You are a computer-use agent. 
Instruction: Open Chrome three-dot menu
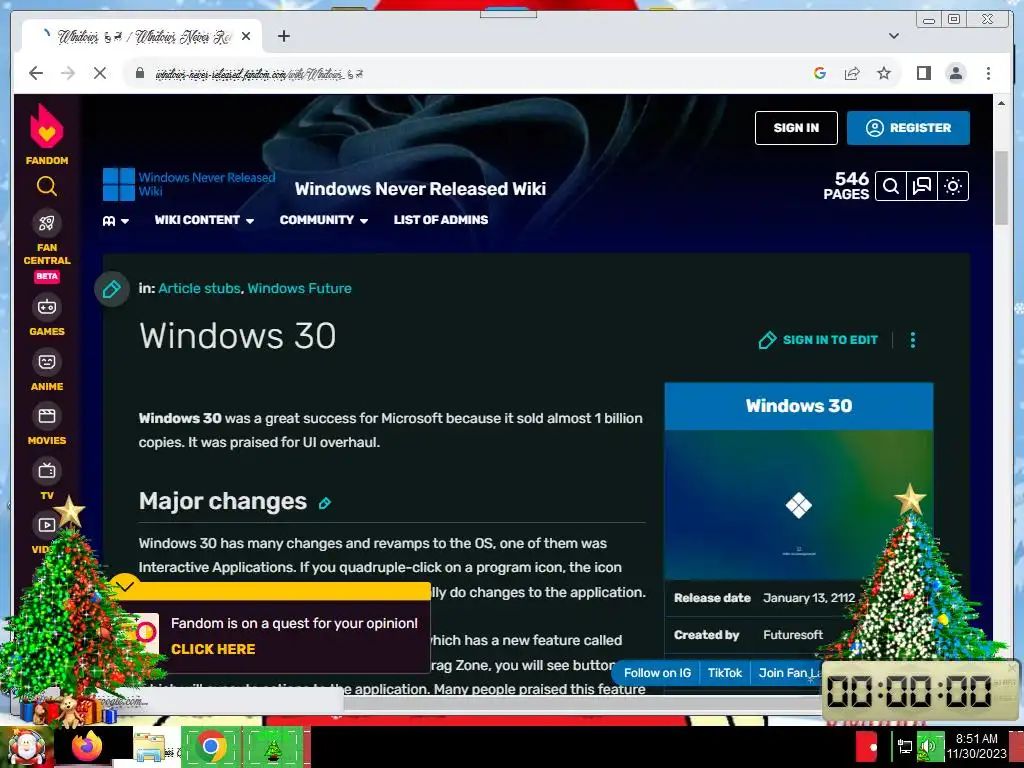988,73
